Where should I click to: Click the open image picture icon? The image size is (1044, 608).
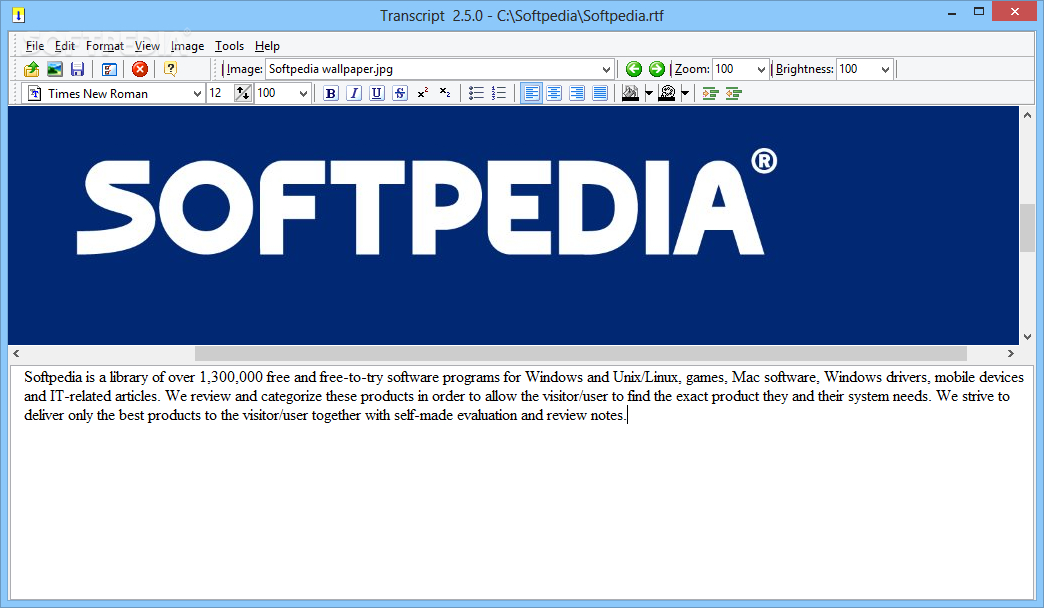[x=55, y=69]
